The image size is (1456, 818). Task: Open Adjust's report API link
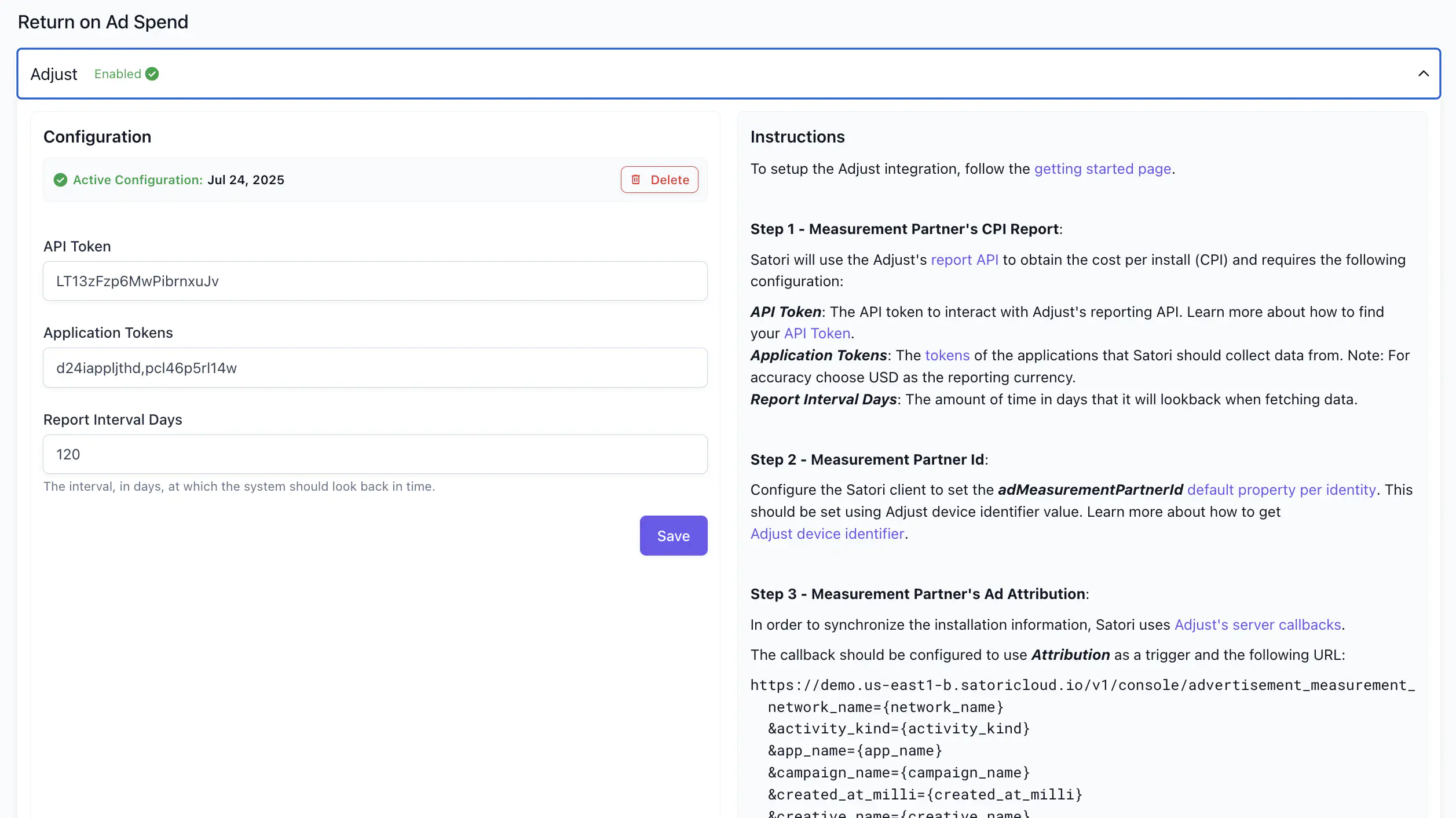(964, 260)
